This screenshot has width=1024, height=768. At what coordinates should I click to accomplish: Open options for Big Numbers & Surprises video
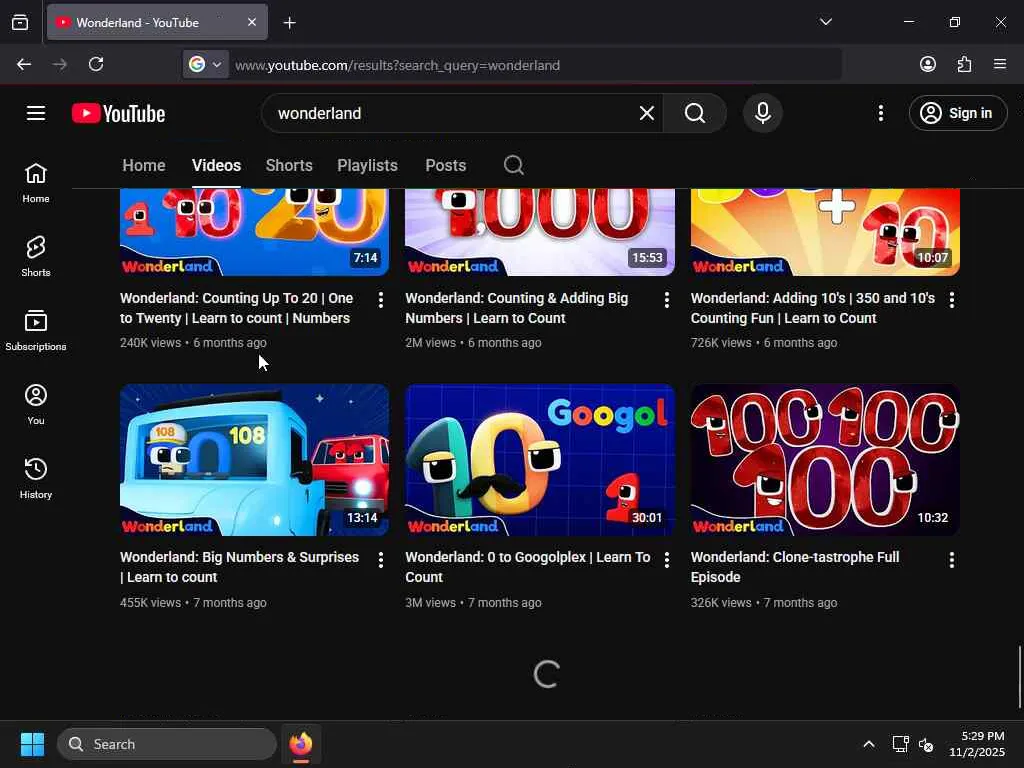[x=381, y=560]
